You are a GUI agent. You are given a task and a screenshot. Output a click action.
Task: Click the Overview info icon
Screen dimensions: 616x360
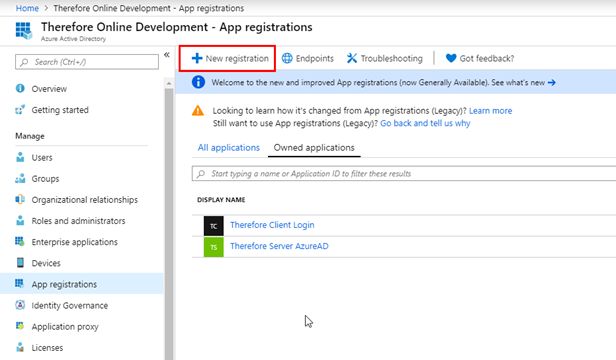[x=20, y=88]
